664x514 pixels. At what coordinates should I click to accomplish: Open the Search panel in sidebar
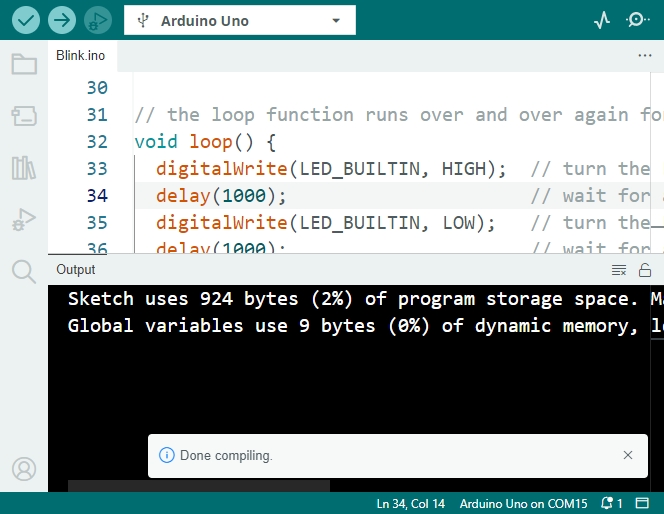coord(24,271)
